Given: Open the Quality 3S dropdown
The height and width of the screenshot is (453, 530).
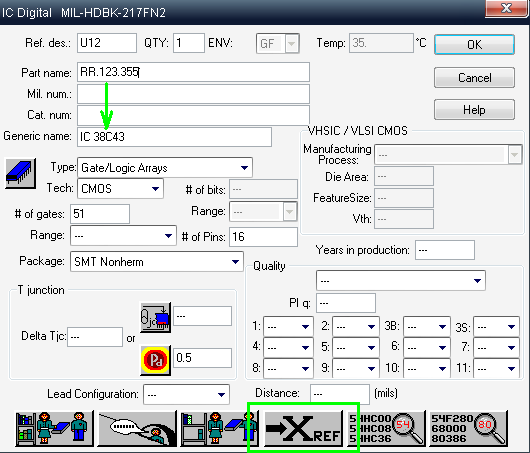Looking at the screenshot, I should pos(497,327).
